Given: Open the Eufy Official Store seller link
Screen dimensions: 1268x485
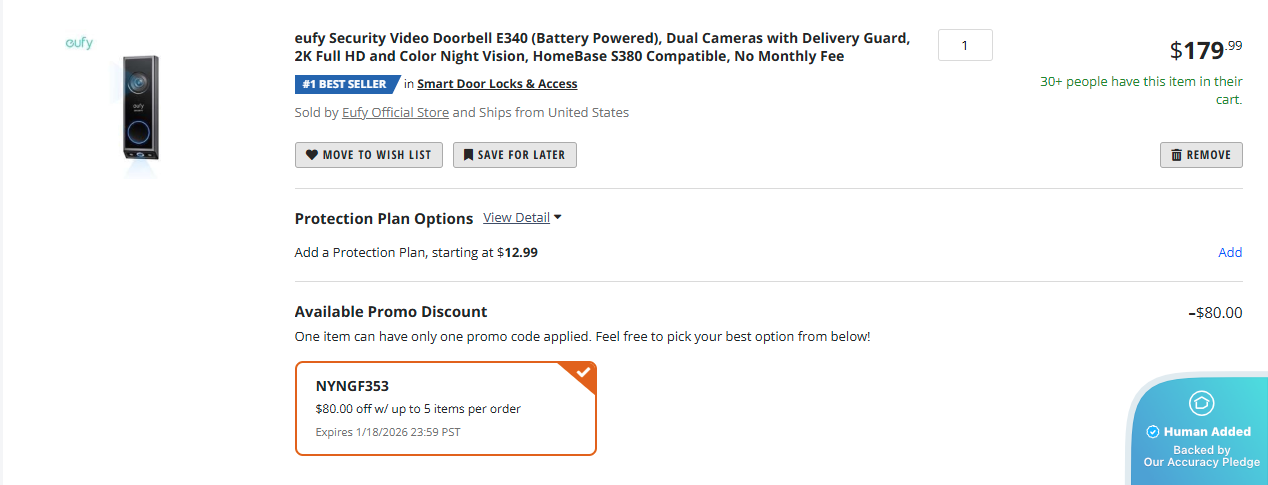Looking at the screenshot, I should tap(395, 112).
